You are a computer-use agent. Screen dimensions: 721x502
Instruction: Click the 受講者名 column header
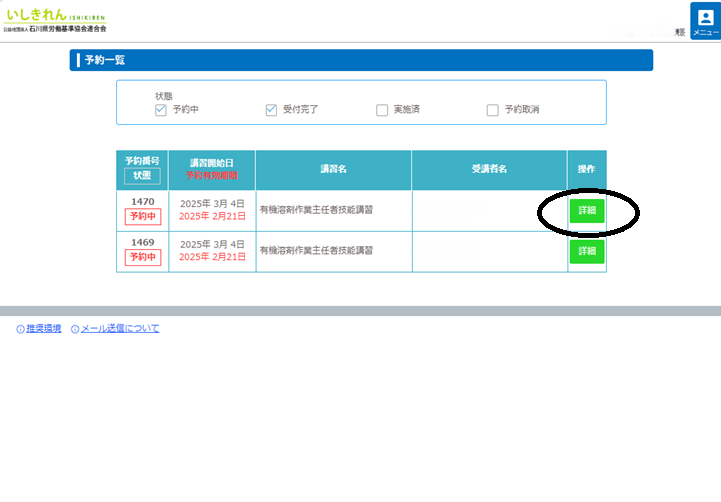point(489,170)
